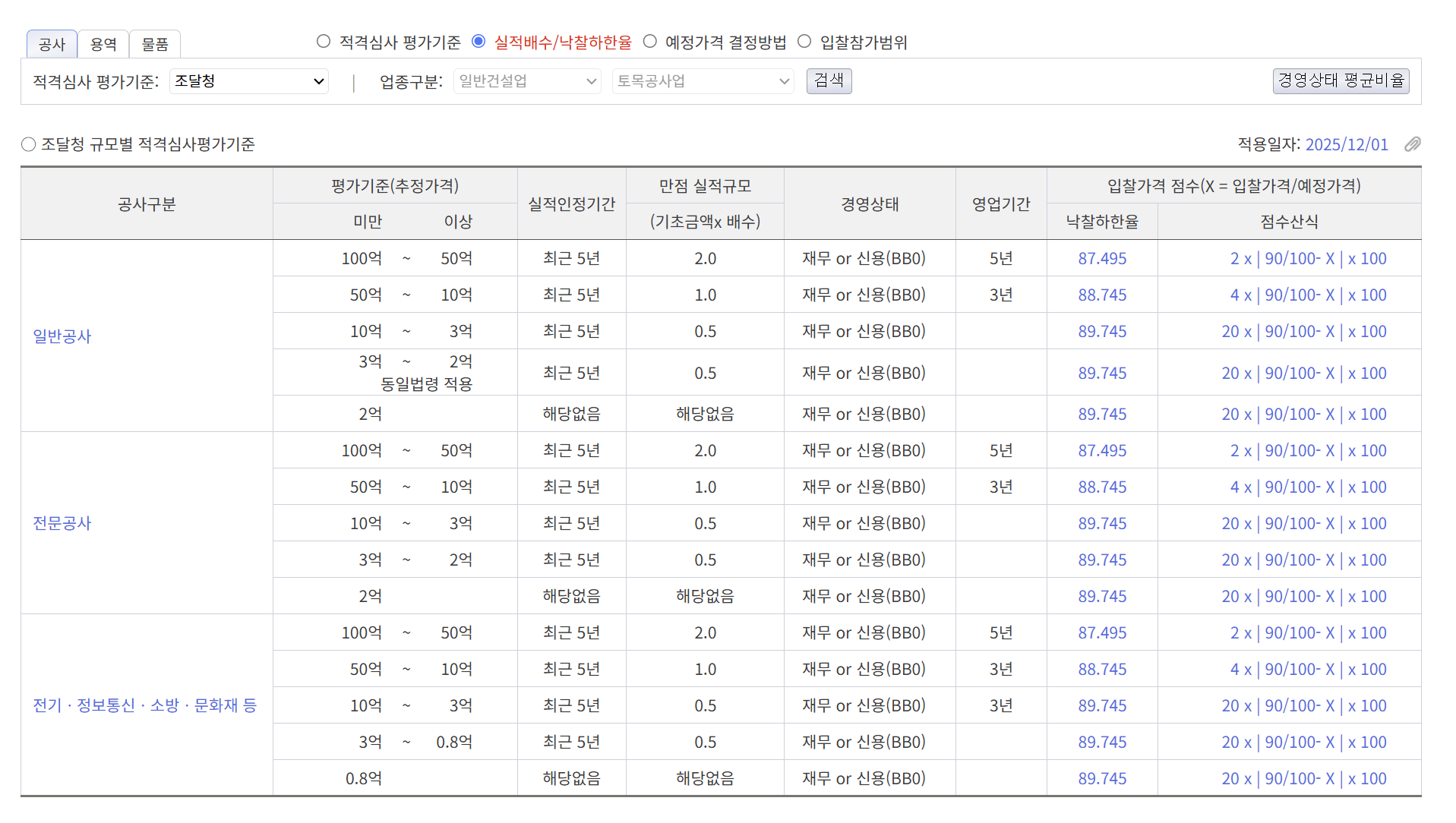
Task: Click 89.745 in 일반공사 10억~3억 row
Action: pyautogui.click(x=1102, y=332)
